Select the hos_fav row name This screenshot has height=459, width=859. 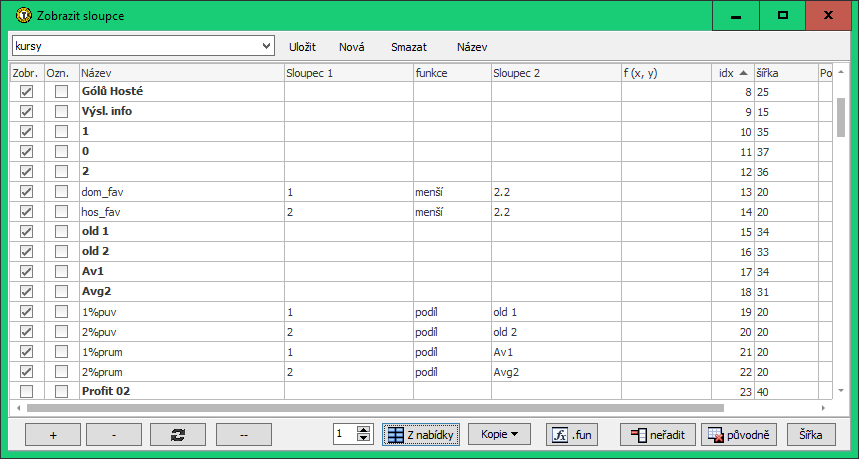click(x=101, y=212)
